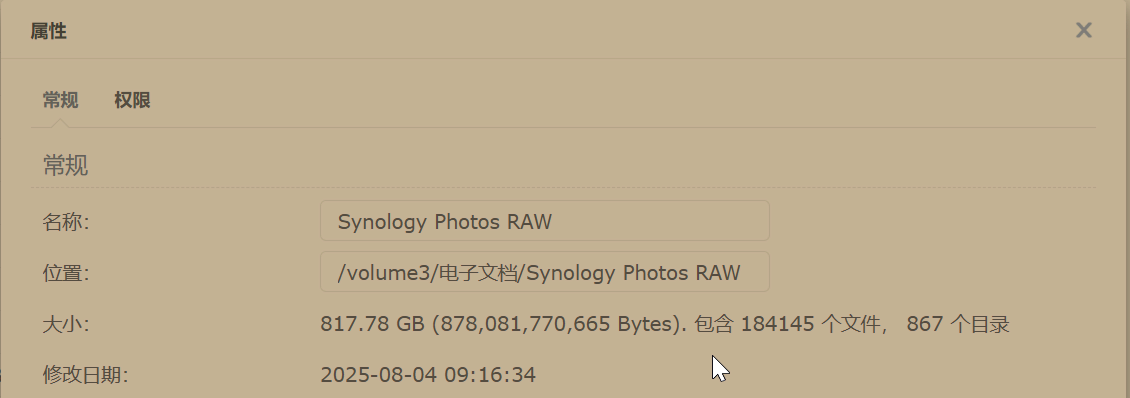Click the word 电子文档 in the location path
The height and width of the screenshot is (398, 1130).
click(x=479, y=273)
